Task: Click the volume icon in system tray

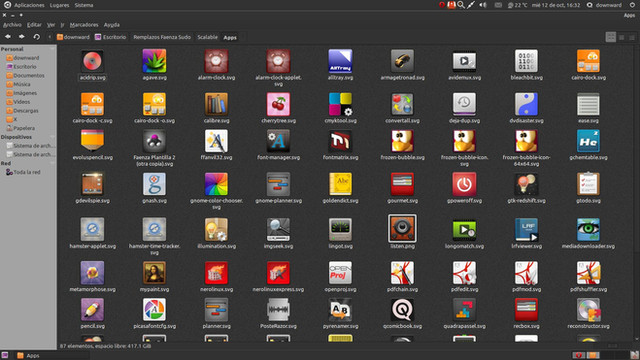Action: [x=483, y=5]
